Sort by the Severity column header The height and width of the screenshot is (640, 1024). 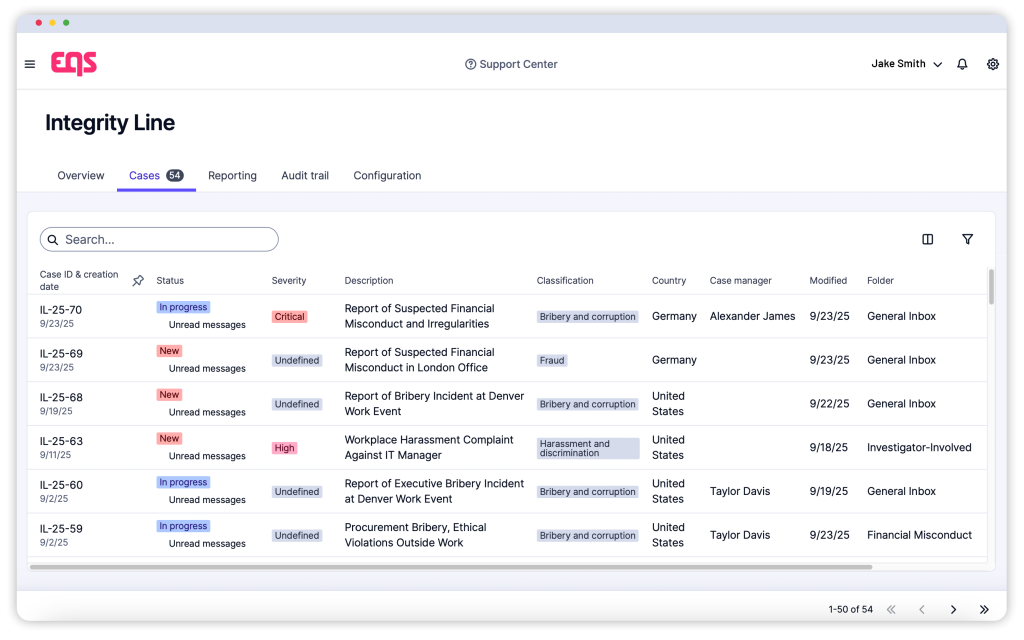point(289,281)
